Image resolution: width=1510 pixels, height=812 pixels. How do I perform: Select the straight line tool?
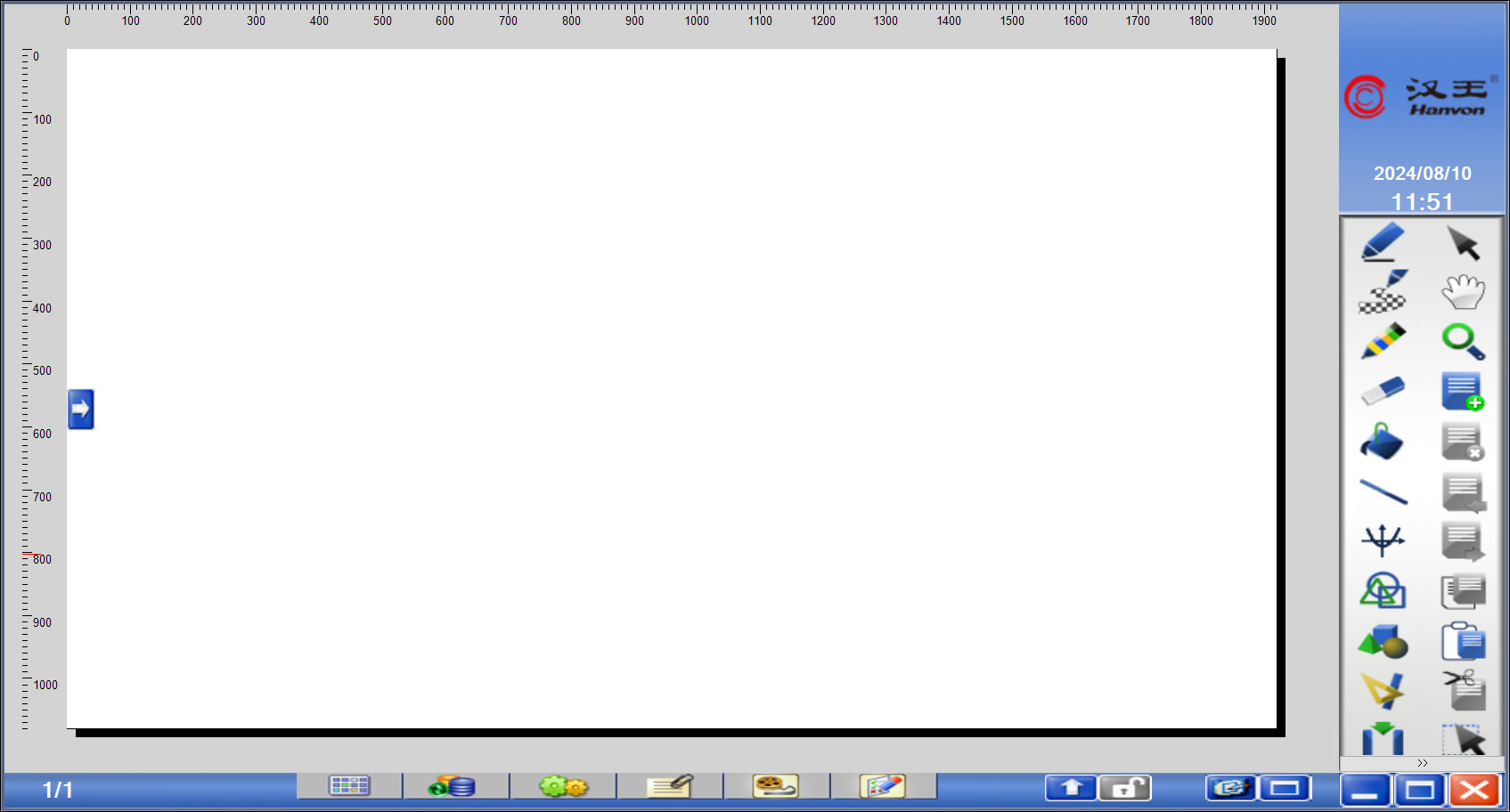1383,491
